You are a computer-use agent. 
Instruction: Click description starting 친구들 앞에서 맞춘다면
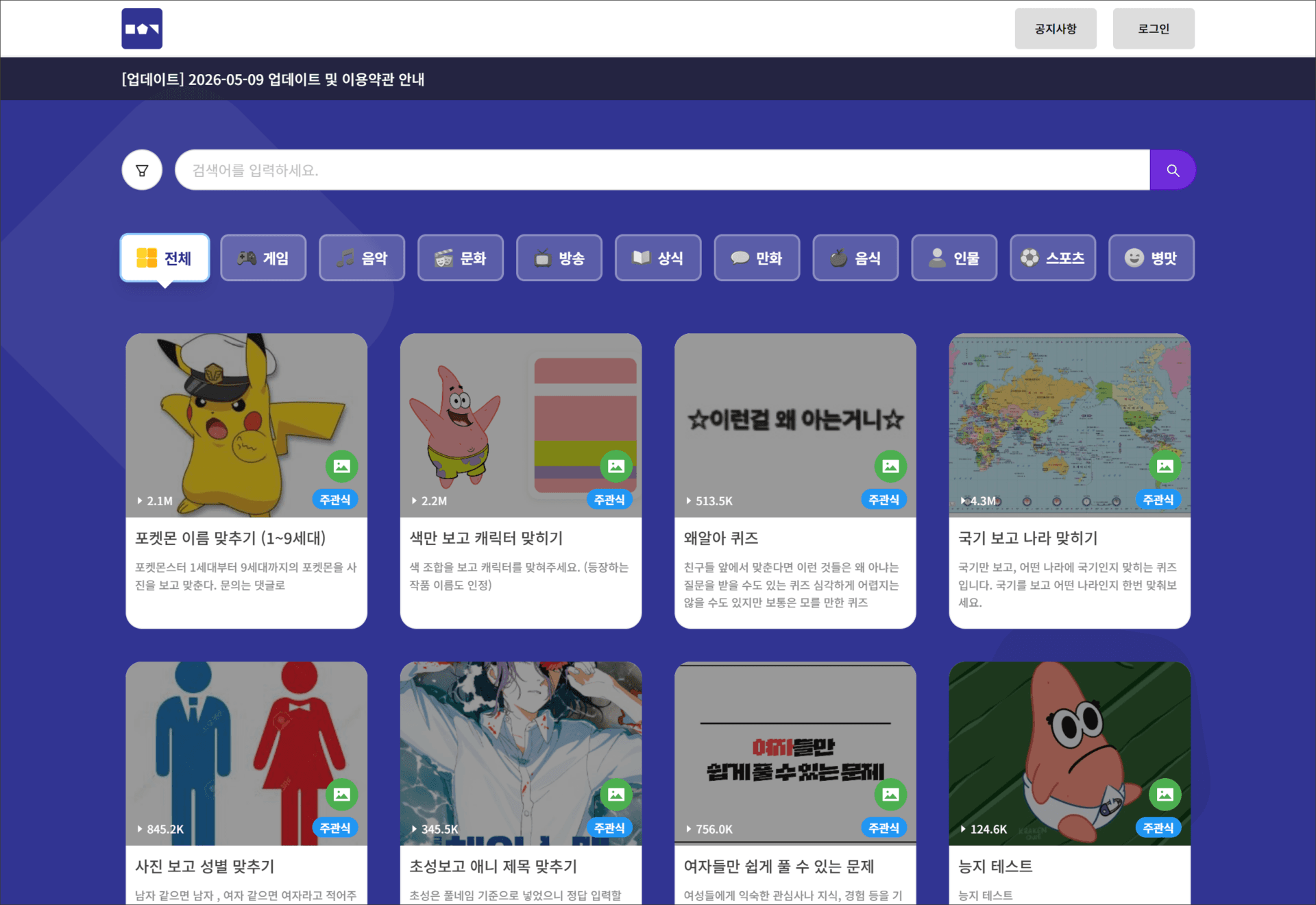[x=792, y=585]
